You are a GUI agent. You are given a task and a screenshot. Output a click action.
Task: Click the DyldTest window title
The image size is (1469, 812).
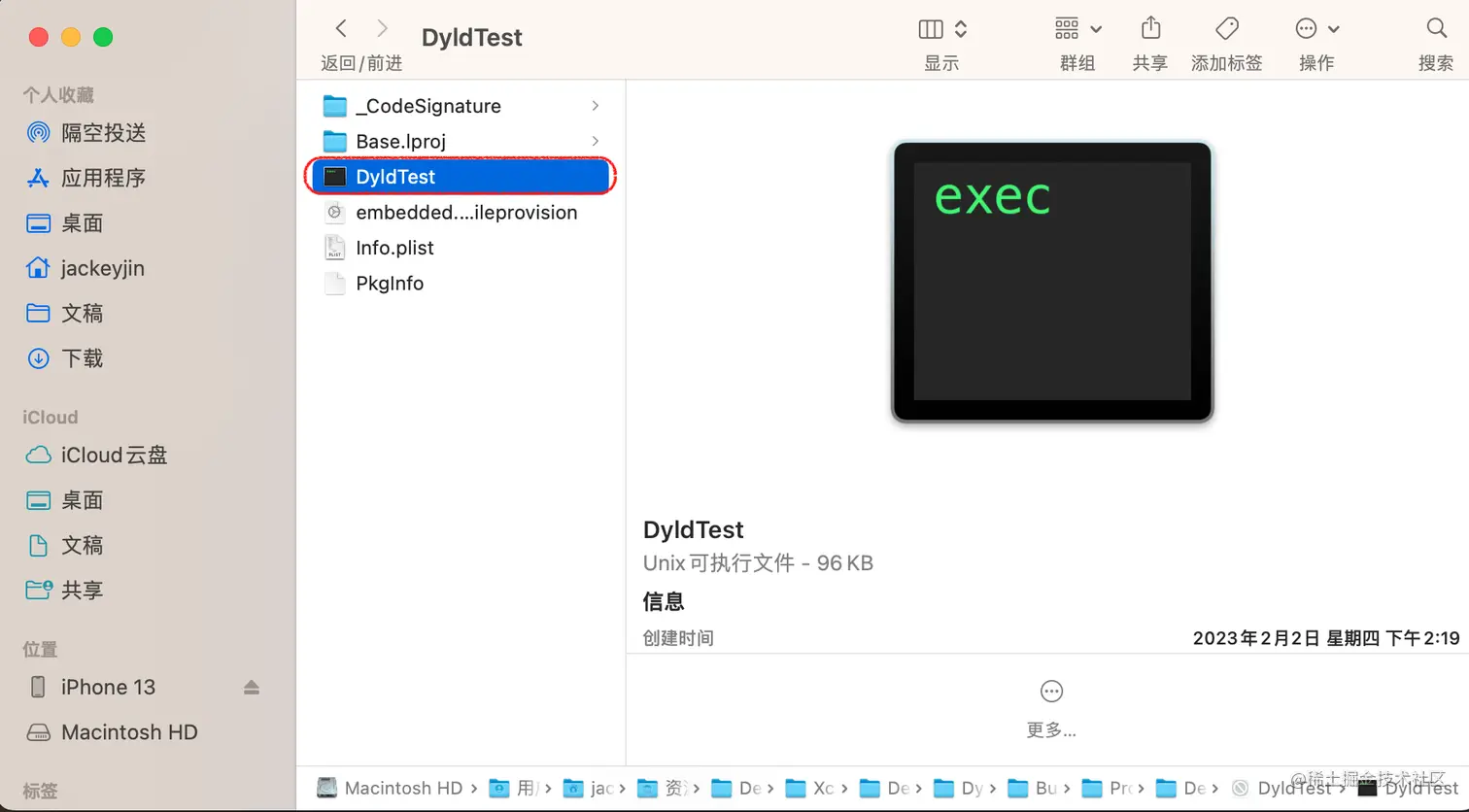(x=472, y=37)
